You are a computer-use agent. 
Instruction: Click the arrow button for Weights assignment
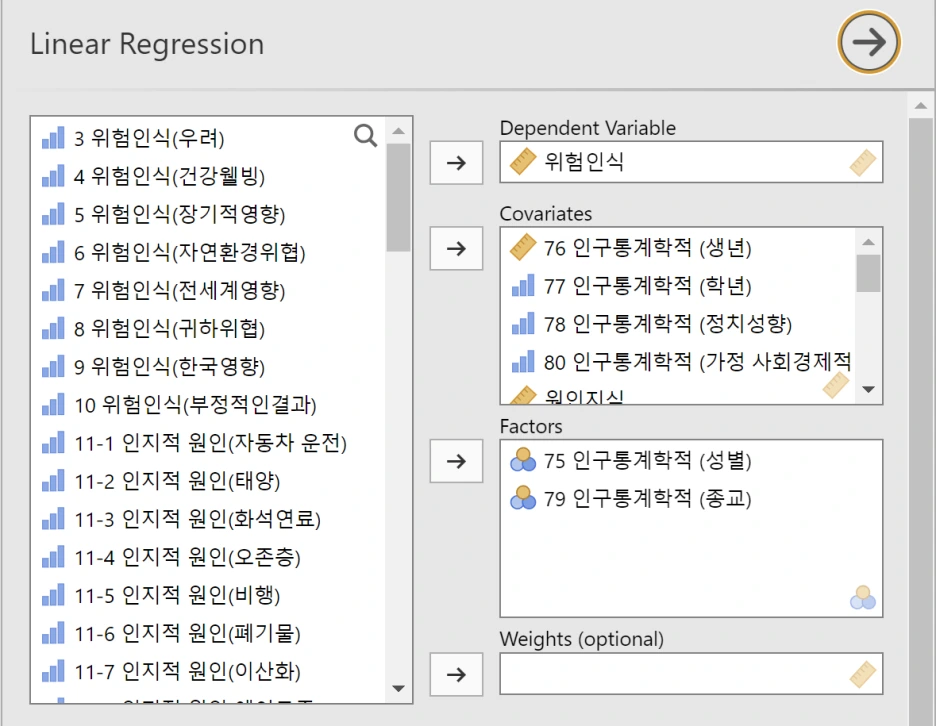coord(456,674)
